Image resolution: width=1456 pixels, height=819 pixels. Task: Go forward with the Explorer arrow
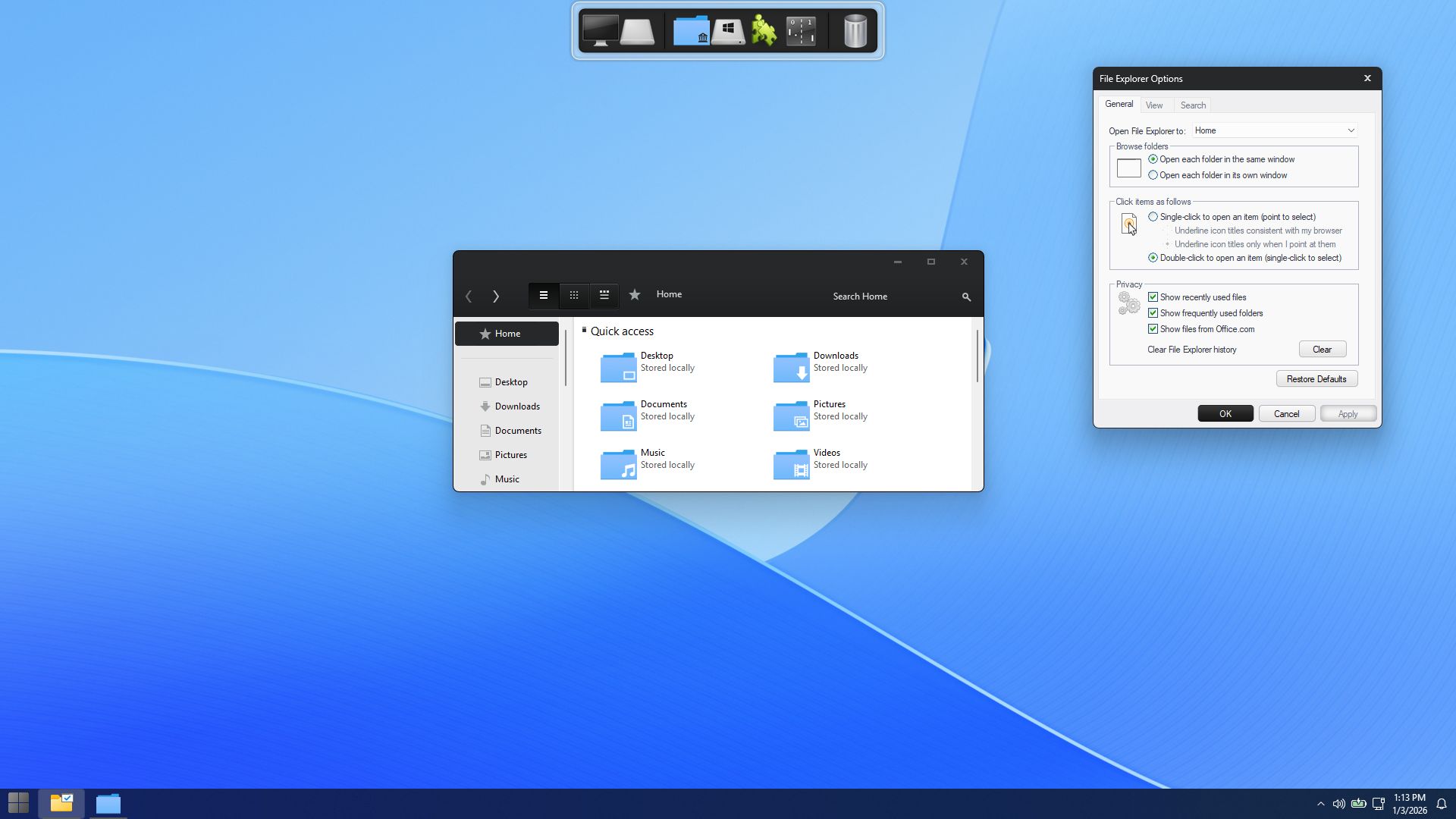[x=496, y=297]
